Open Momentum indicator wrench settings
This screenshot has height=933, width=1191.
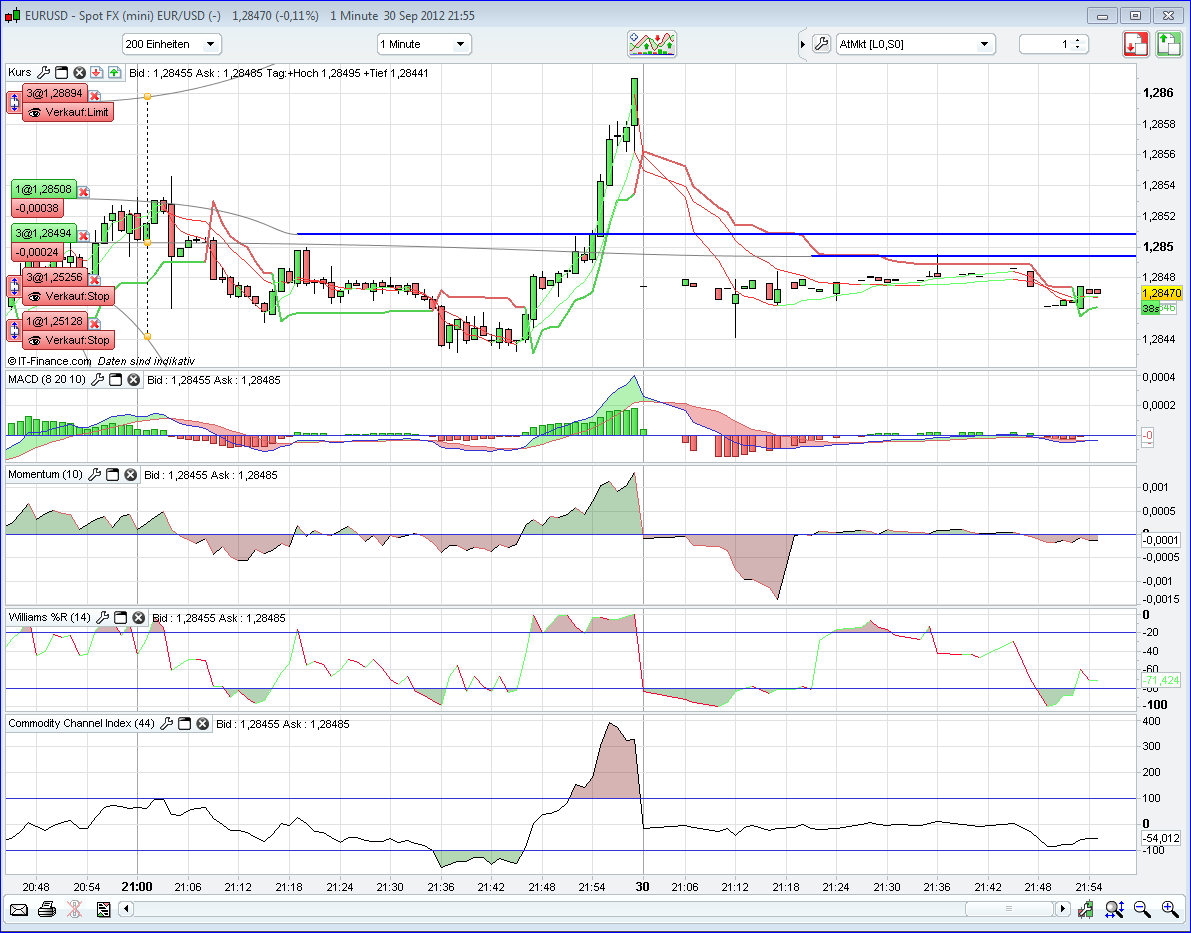[95, 475]
